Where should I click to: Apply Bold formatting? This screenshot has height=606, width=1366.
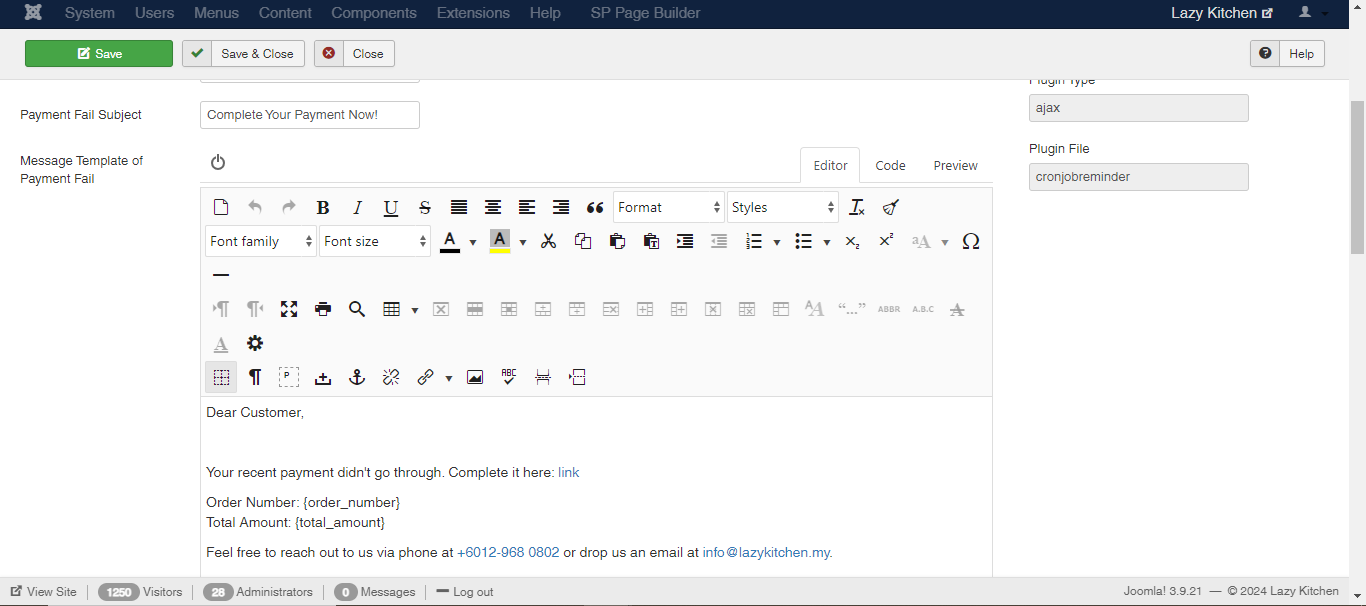(323, 207)
